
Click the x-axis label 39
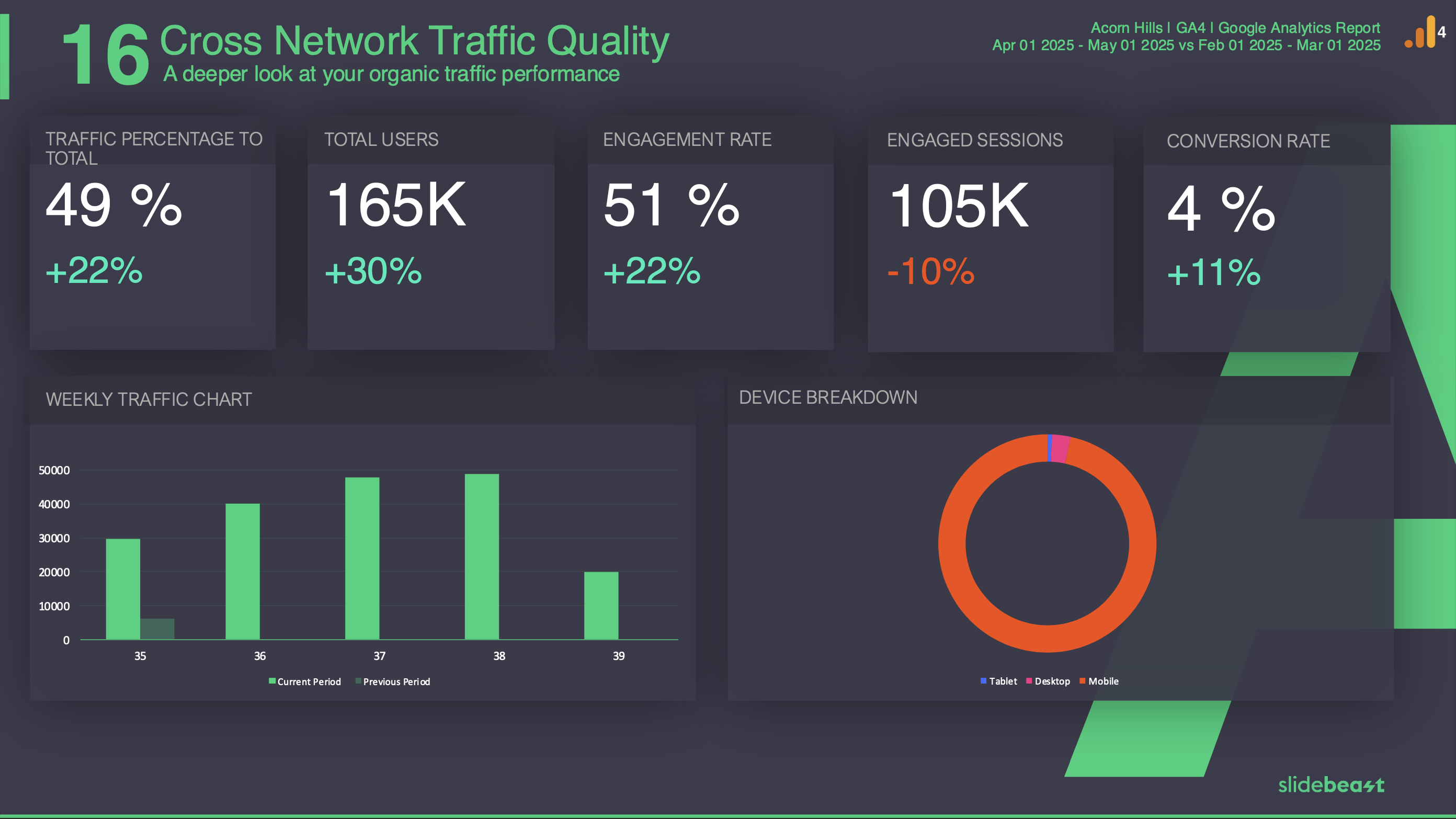[619, 656]
